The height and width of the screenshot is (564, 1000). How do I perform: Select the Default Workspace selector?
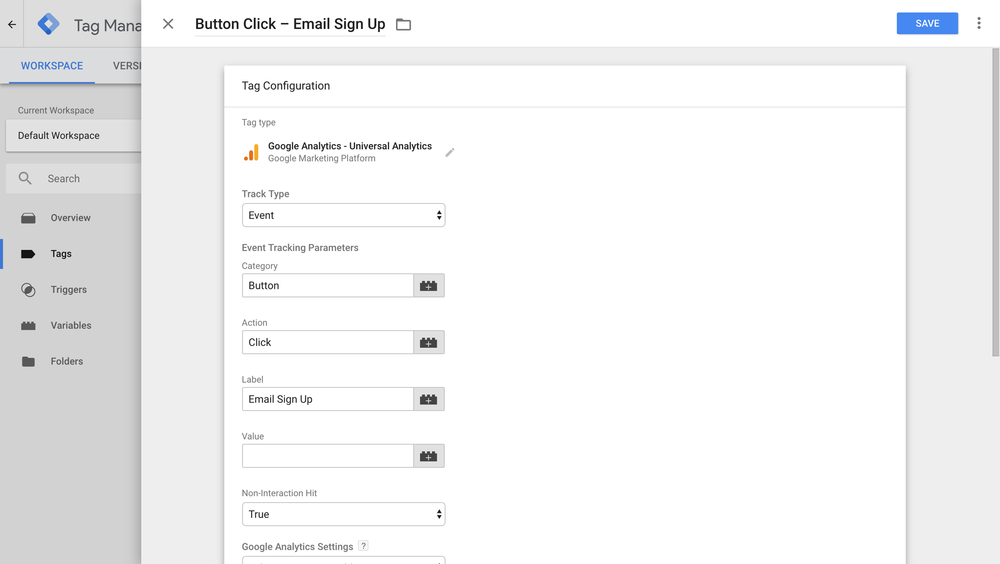click(73, 135)
